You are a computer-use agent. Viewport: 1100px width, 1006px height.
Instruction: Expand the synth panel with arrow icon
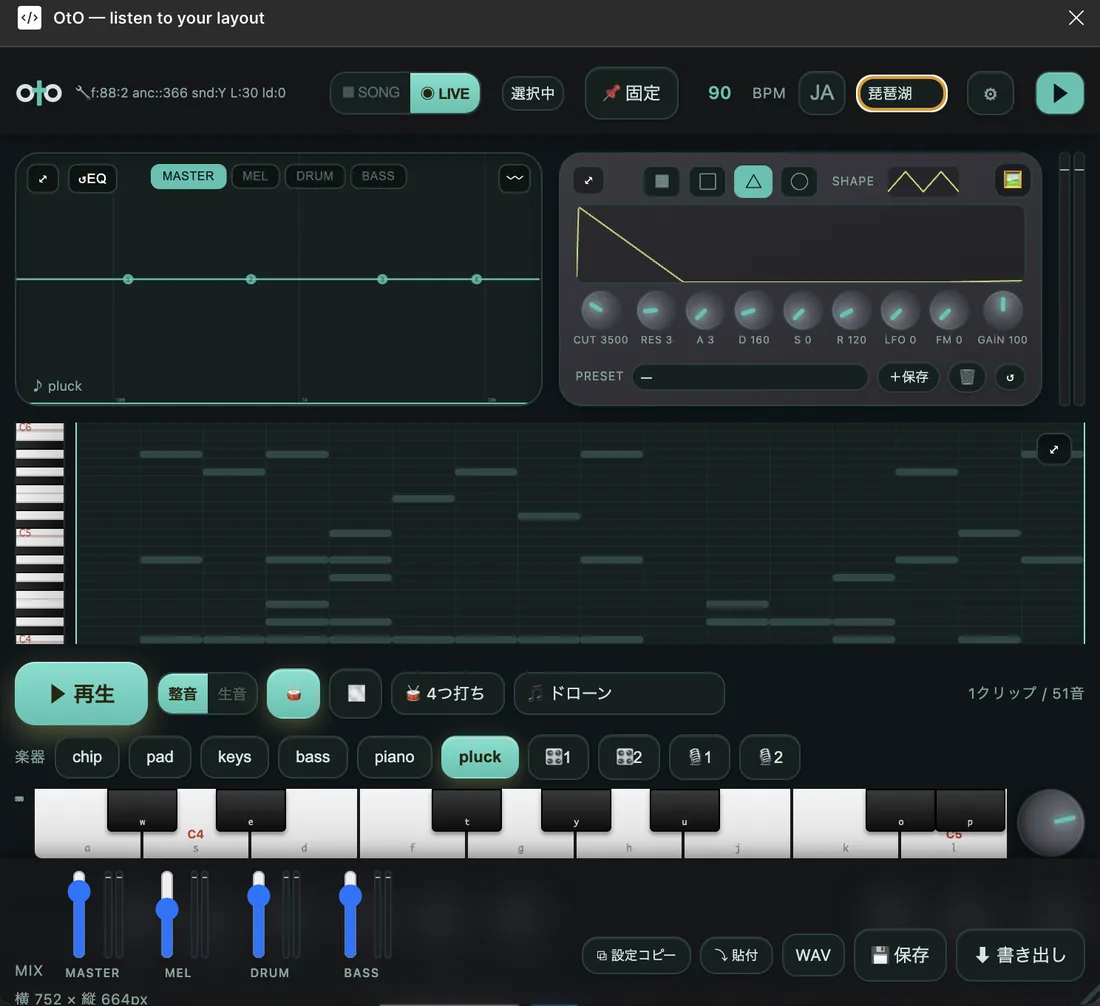point(589,181)
